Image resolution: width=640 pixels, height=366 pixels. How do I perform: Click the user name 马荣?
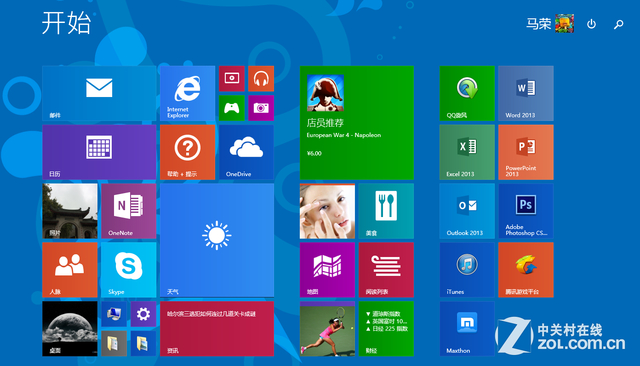[x=538, y=24]
